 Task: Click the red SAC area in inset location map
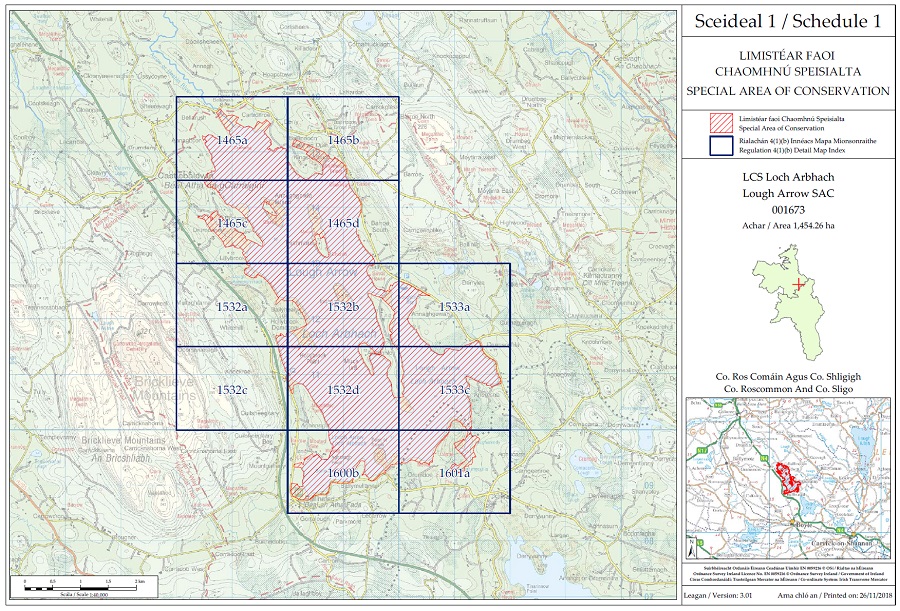pyautogui.click(x=787, y=478)
